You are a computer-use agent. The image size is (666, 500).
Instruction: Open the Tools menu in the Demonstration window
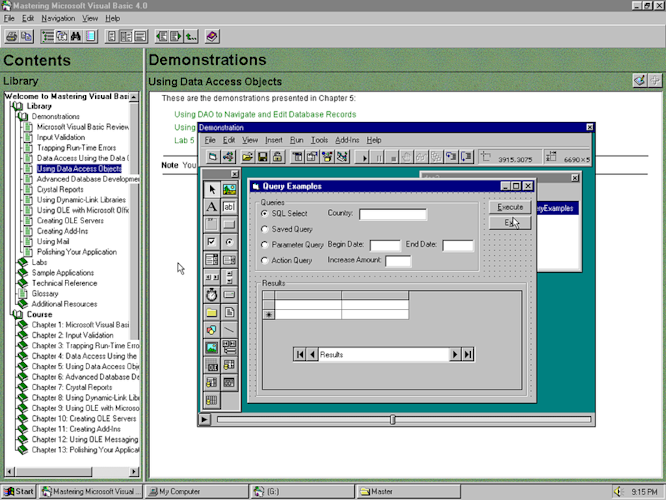[319, 140]
